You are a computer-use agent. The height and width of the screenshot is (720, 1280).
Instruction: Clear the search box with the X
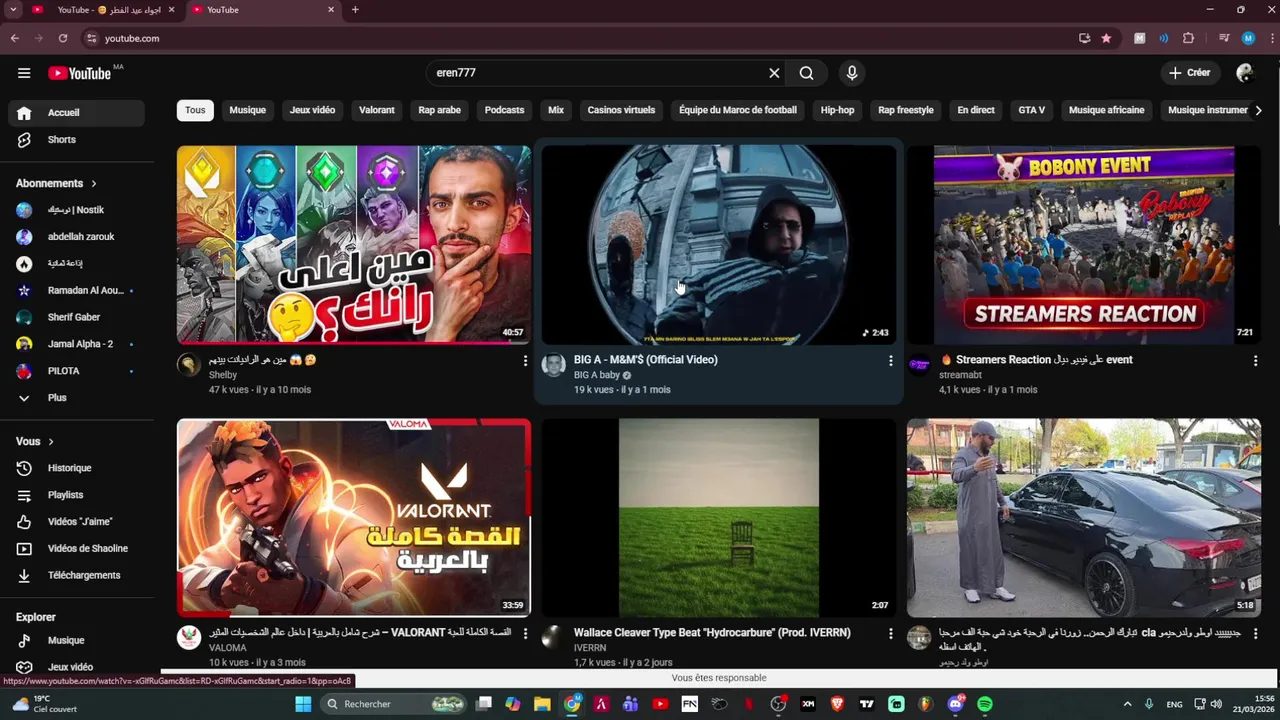[x=774, y=73]
